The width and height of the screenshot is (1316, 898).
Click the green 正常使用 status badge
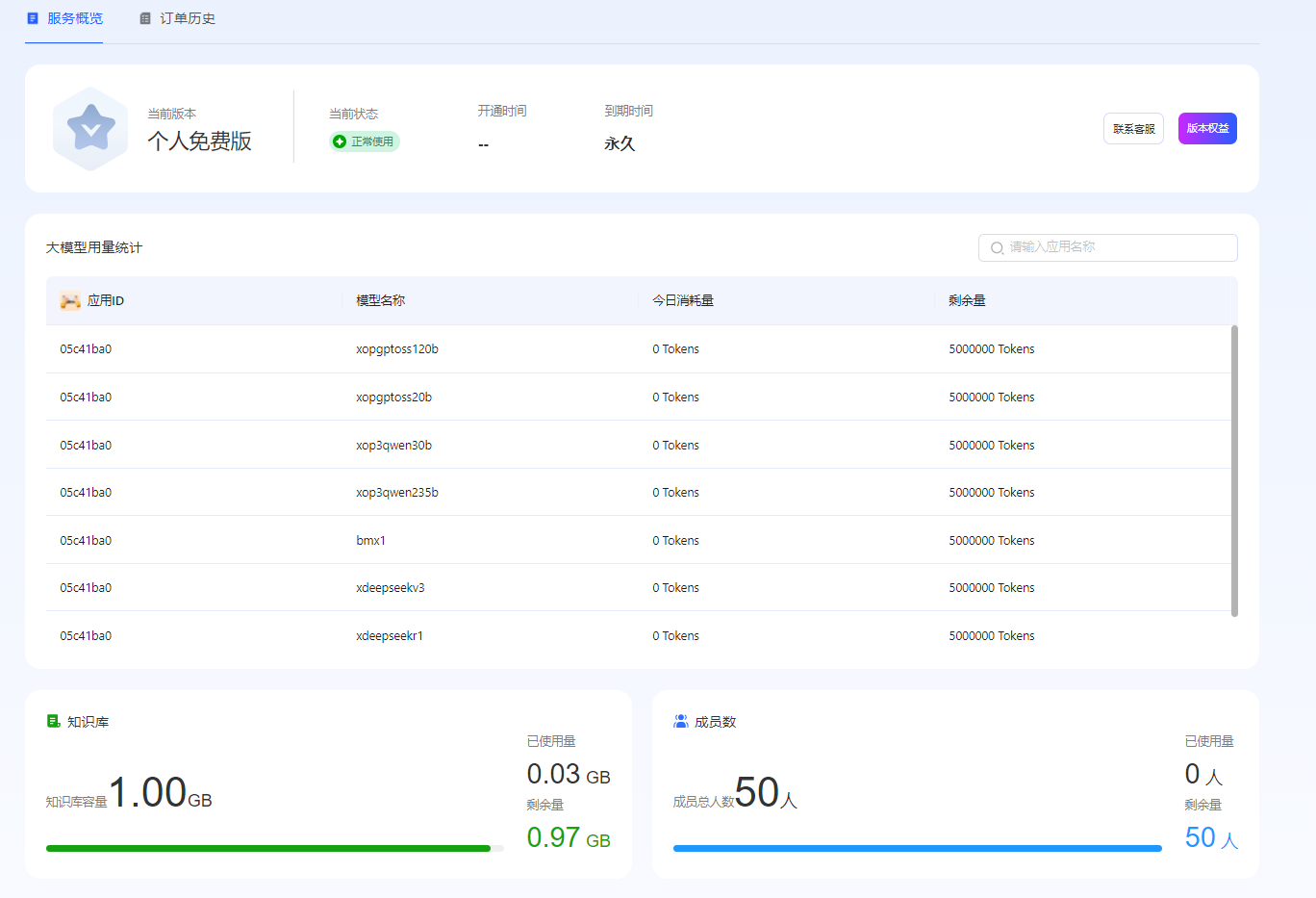tap(364, 141)
